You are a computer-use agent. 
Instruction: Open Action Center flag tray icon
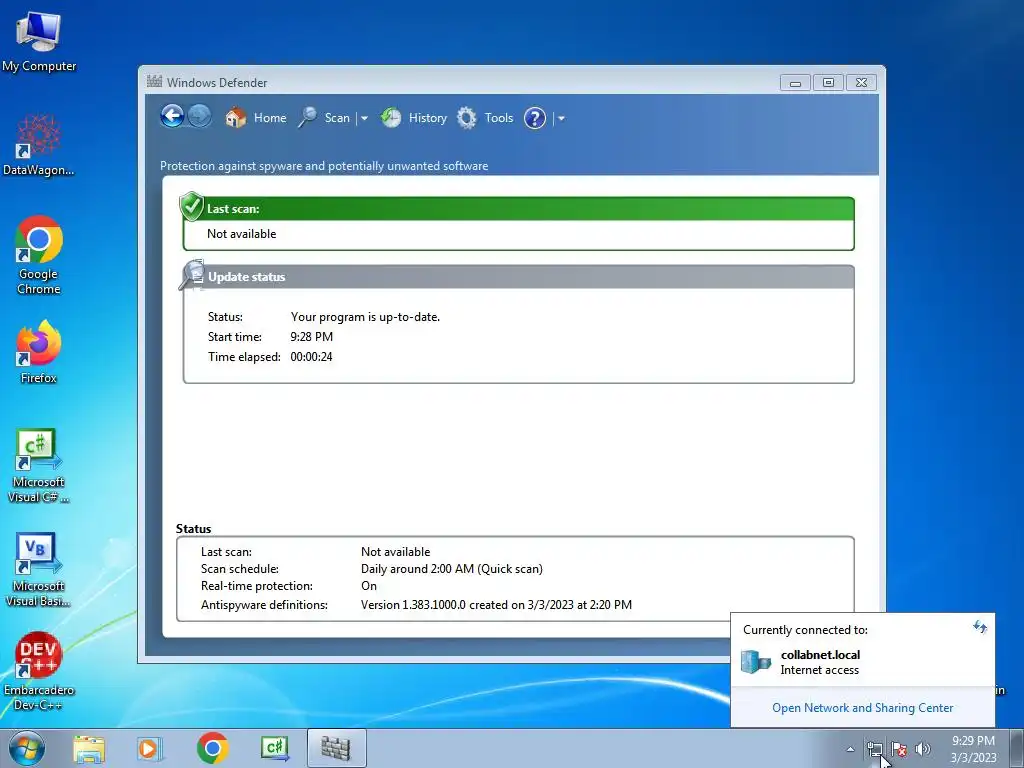899,749
